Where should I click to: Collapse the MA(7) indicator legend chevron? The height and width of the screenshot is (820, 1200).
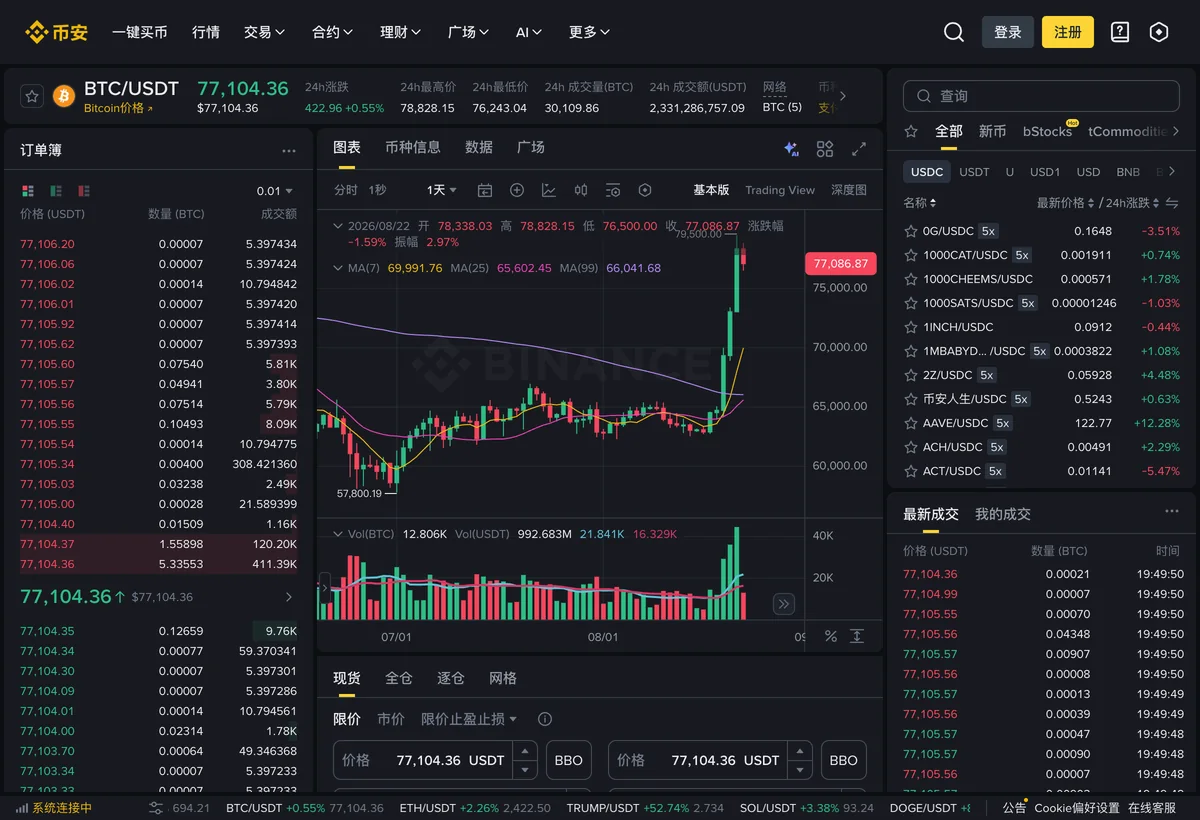tap(336, 268)
